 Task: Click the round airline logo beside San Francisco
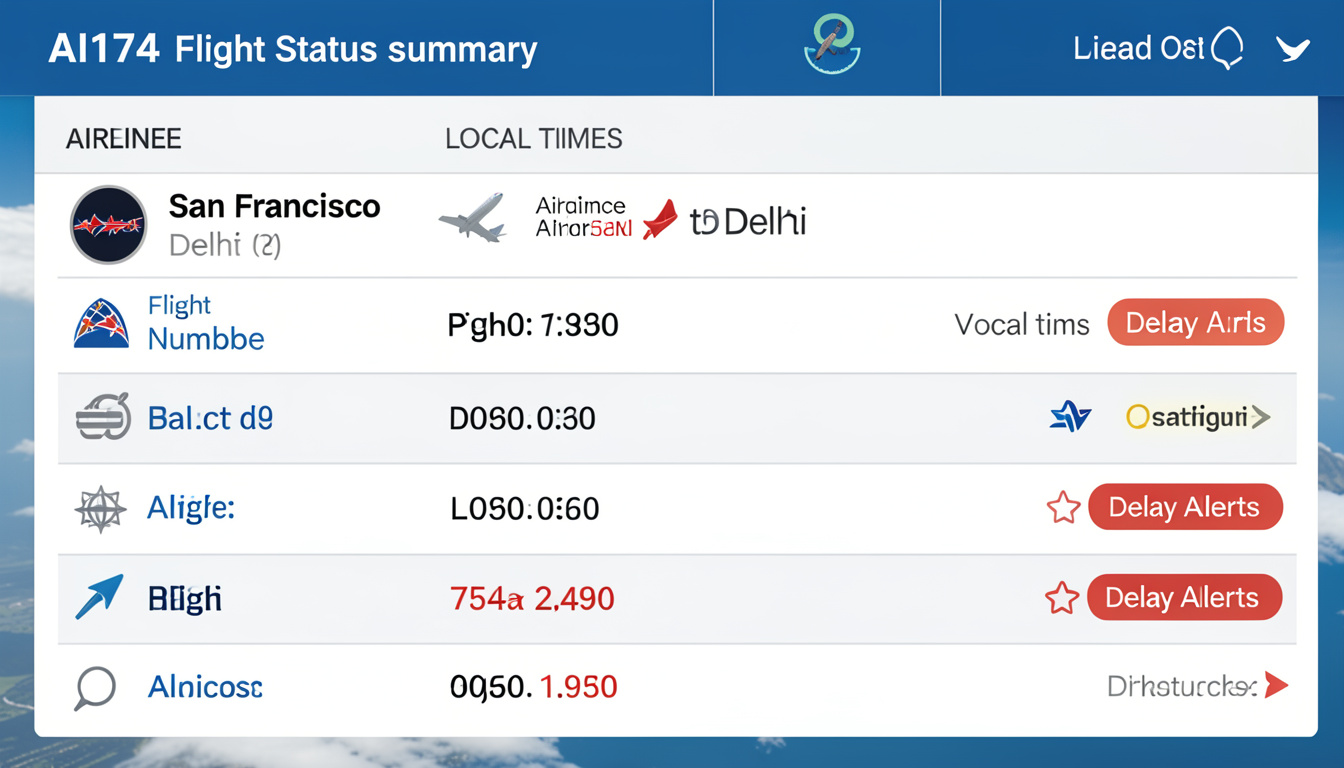pyautogui.click(x=108, y=225)
